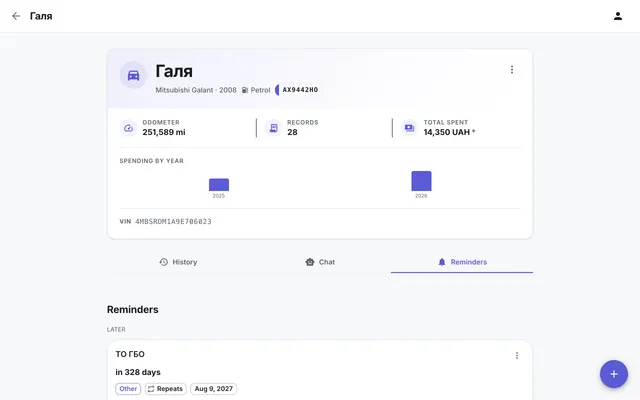This screenshot has width=640, height=400.
Task: Switch to the History tab
Action: [x=178, y=262]
